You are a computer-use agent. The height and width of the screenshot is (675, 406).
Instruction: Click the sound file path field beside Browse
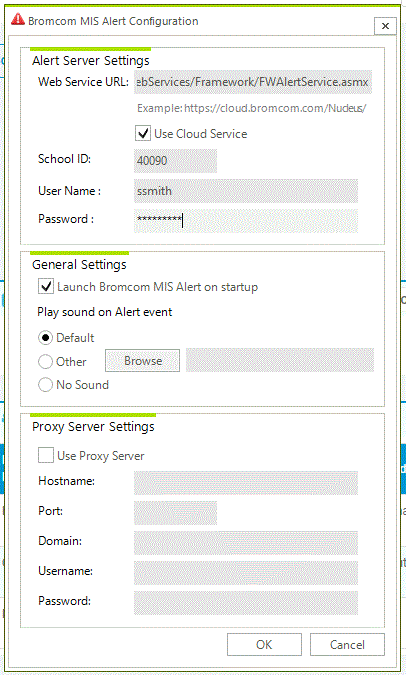(280, 360)
